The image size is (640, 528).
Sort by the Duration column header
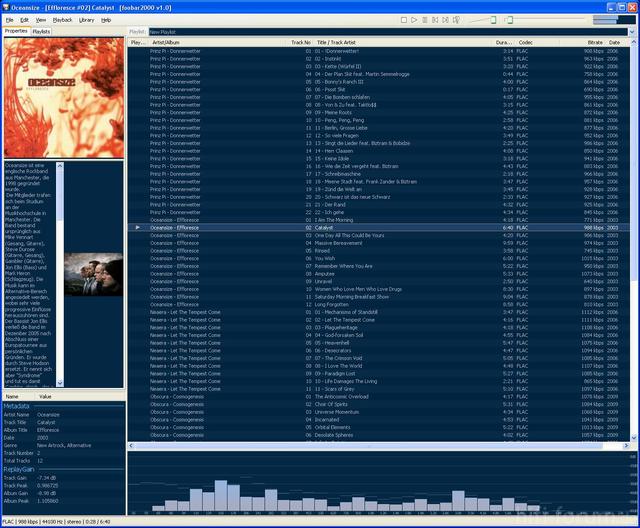point(504,42)
